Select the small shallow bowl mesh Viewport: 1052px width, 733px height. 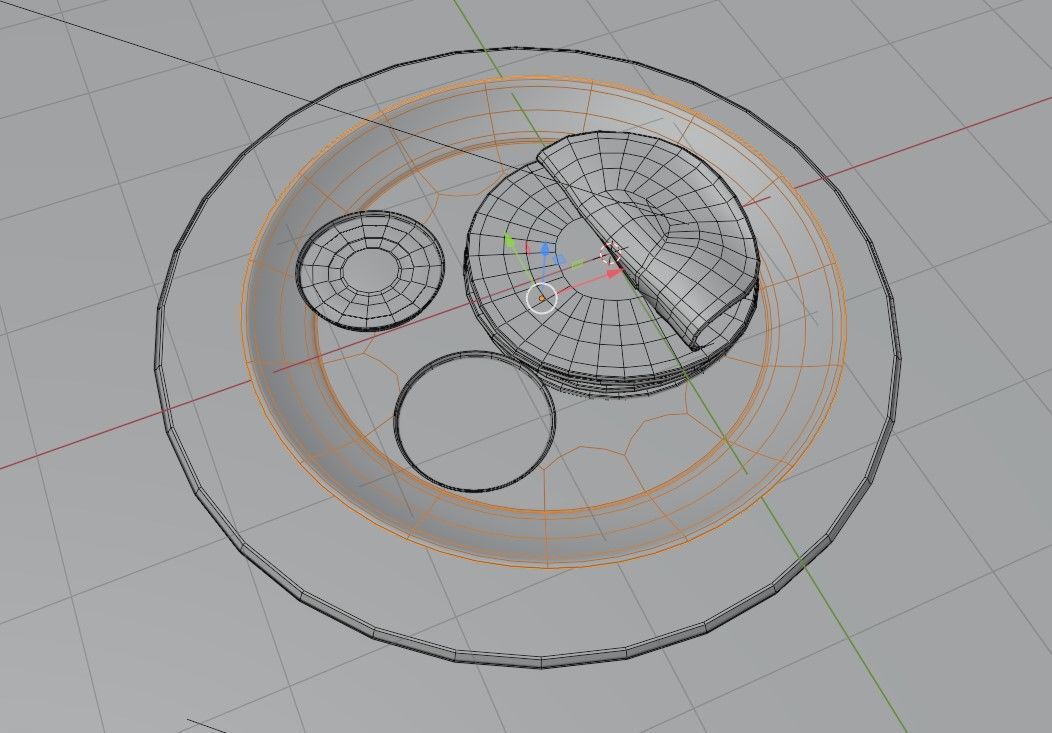click(x=370, y=270)
